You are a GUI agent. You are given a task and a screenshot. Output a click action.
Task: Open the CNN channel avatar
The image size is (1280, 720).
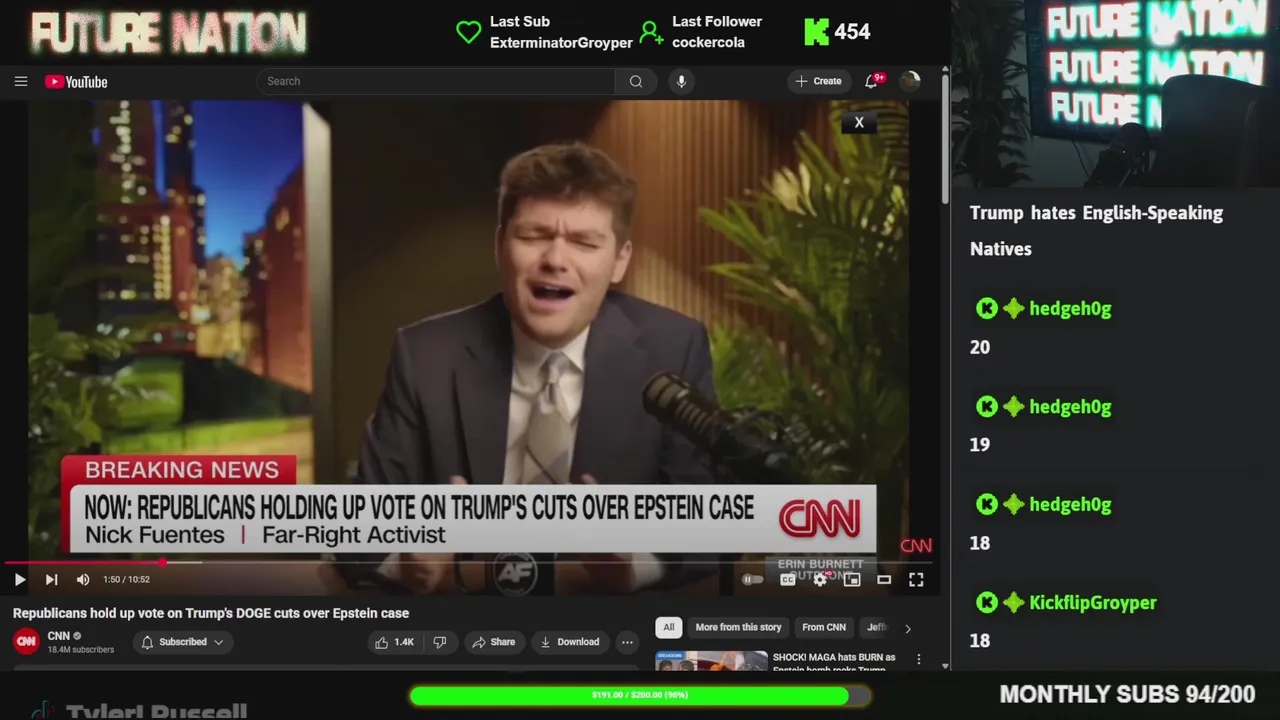(x=26, y=641)
